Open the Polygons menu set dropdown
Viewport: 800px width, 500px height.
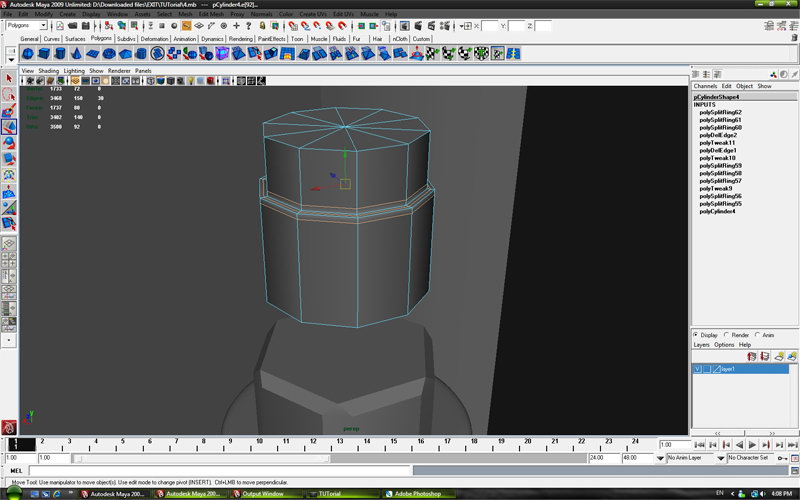pyautogui.click(x=25, y=25)
